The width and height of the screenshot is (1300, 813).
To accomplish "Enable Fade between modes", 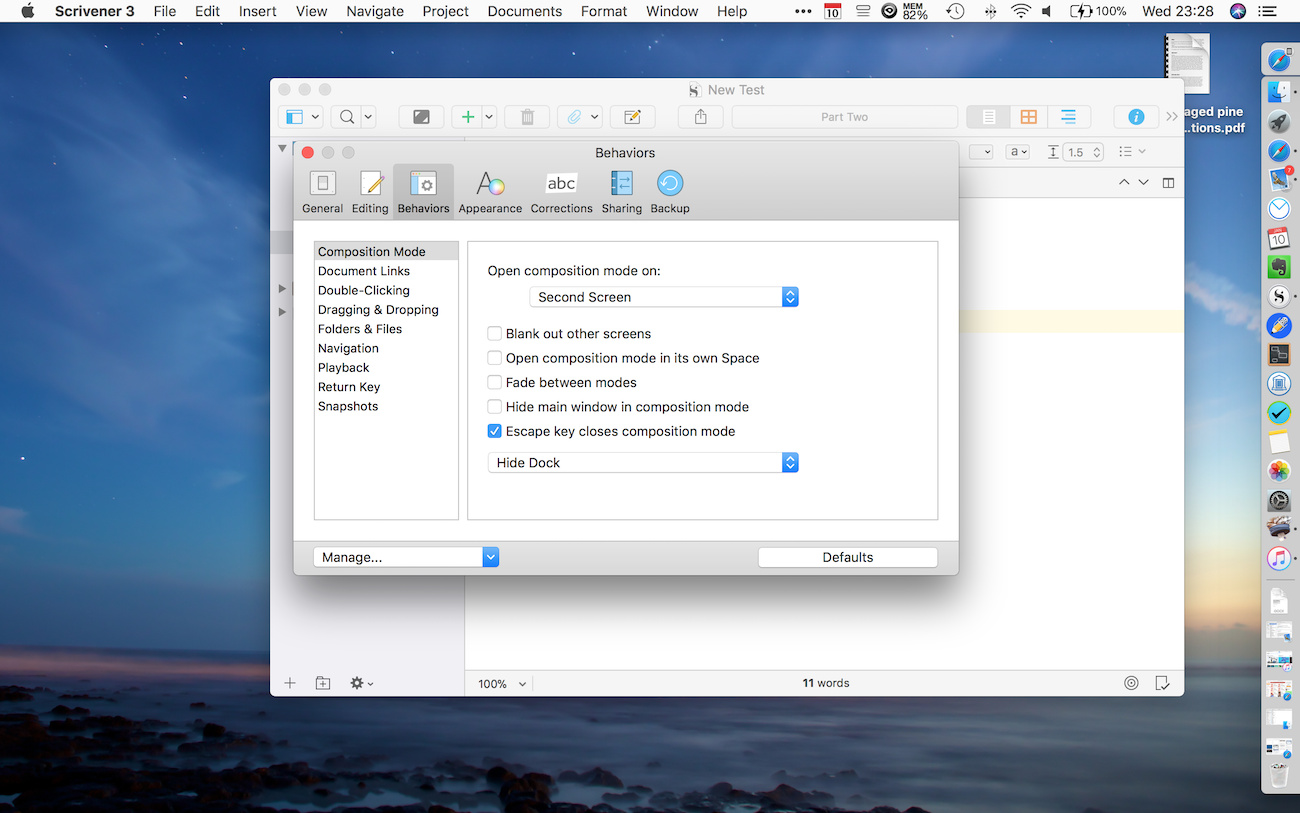I will [x=494, y=382].
